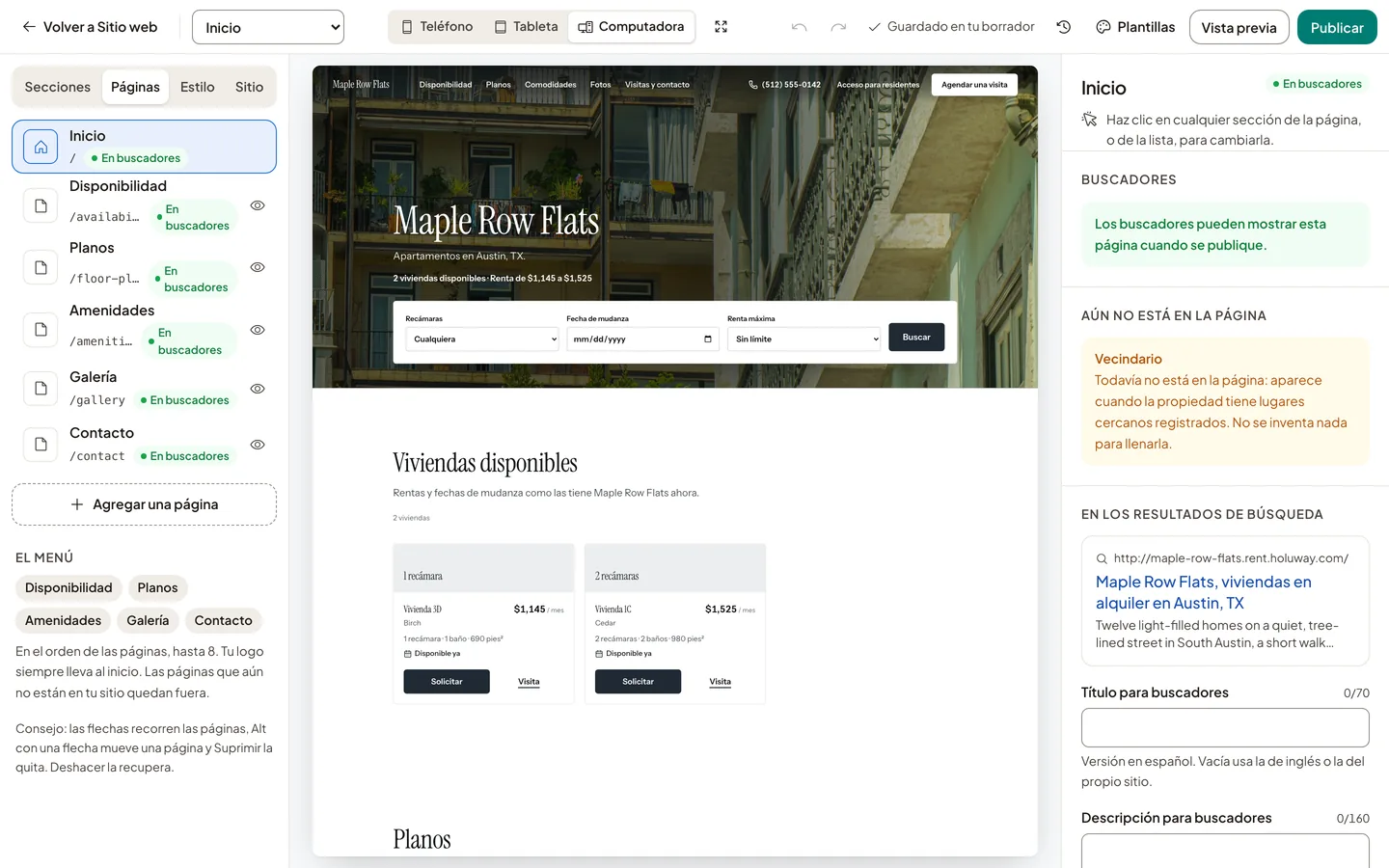
Task: Click the Galería menu chip
Action: (x=148, y=620)
